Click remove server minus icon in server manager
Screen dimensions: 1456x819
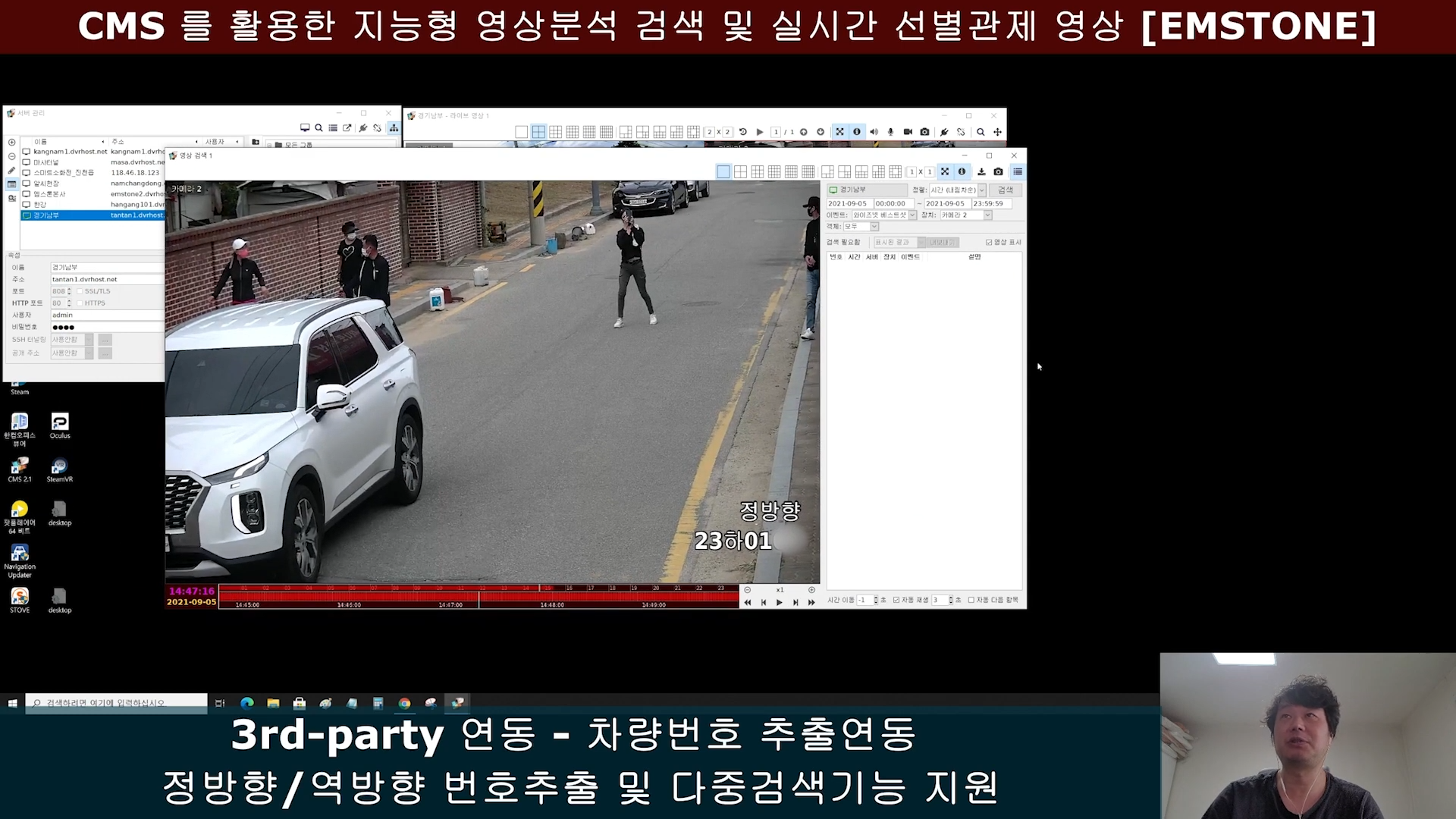click(11, 156)
